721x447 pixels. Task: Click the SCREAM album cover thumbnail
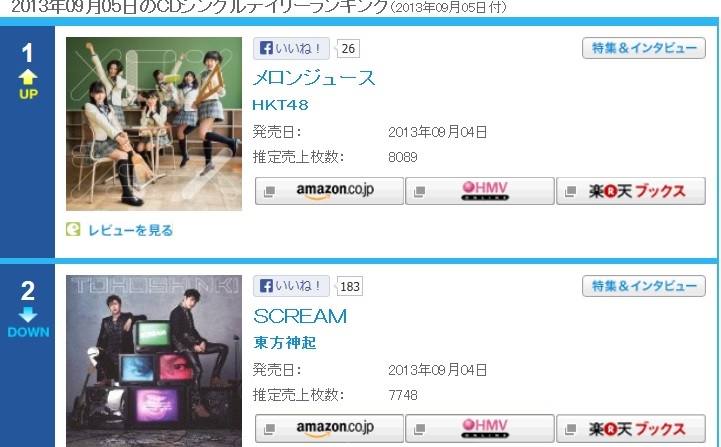[154, 361]
